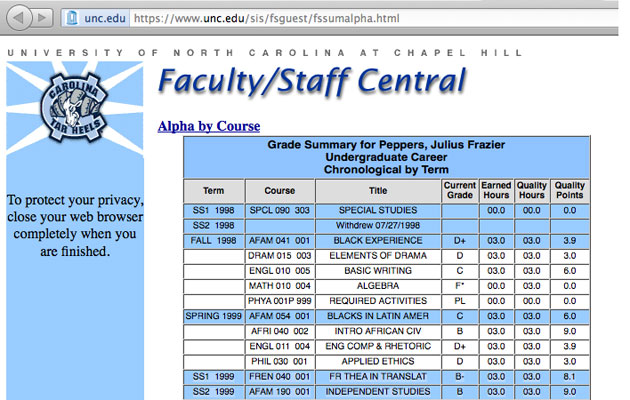Click the F* grade cell for Algebra
This screenshot has width=630, height=400.
(x=460, y=286)
